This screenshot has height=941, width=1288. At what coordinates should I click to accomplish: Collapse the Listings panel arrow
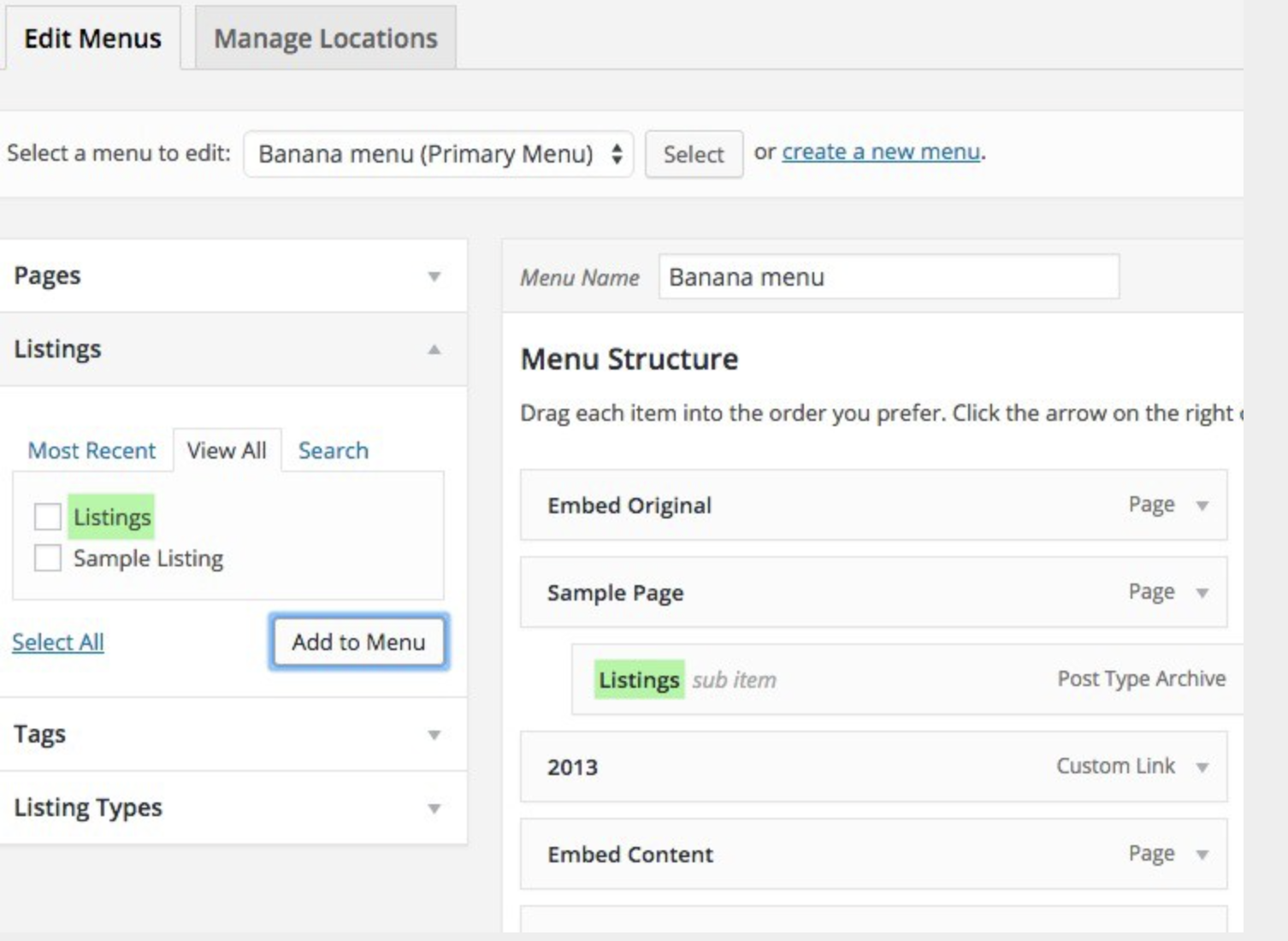point(434,349)
